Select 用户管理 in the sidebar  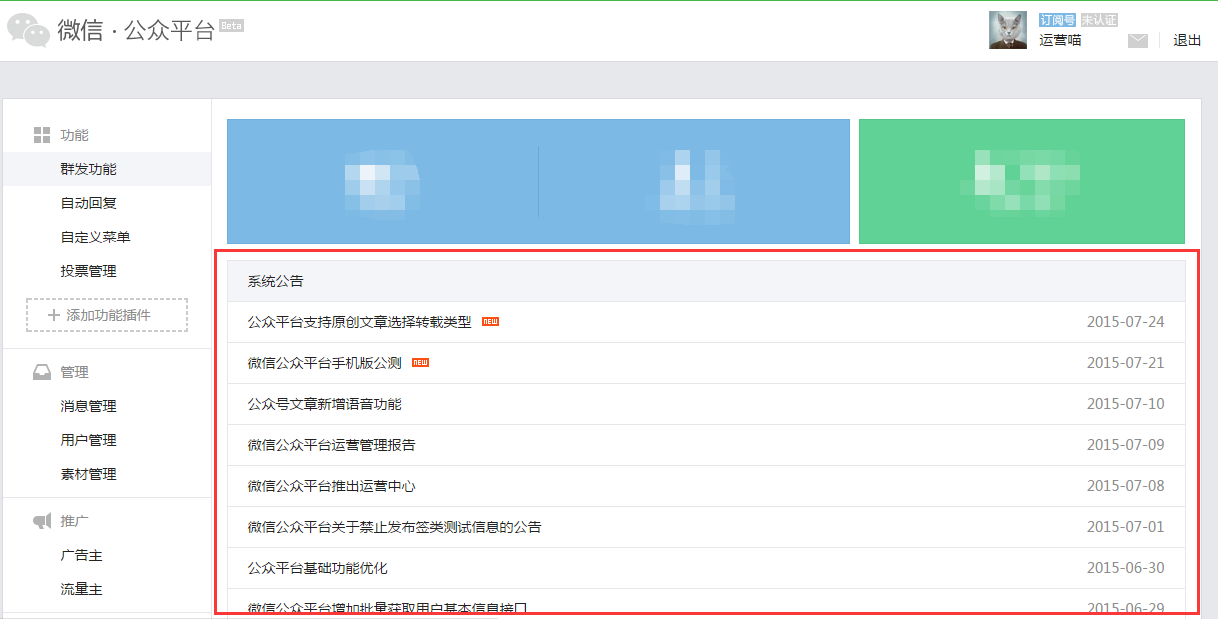pyautogui.click(x=88, y=440)
